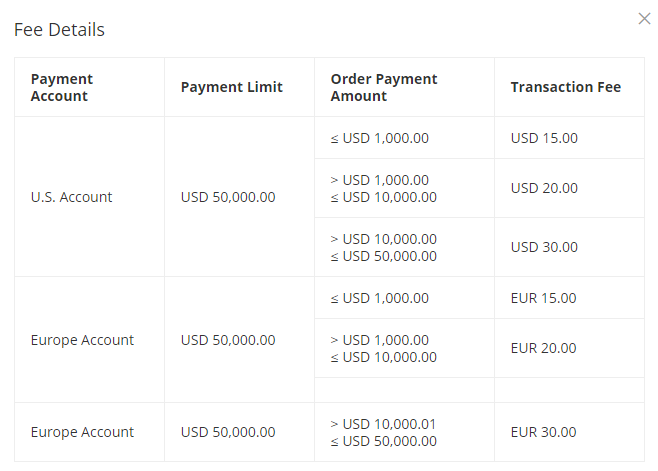Click the EUR 15.00 fee cell
The width and height of the screenshot is (658, 471).
[569, 298]
